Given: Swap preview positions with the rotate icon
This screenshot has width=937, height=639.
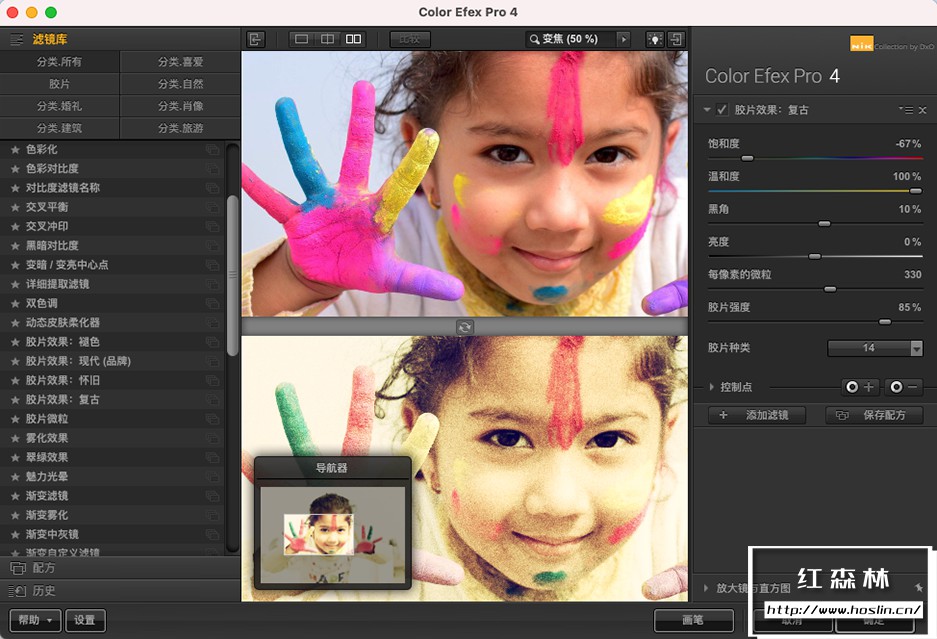Looking at the screenshot, I should (465, 327).
